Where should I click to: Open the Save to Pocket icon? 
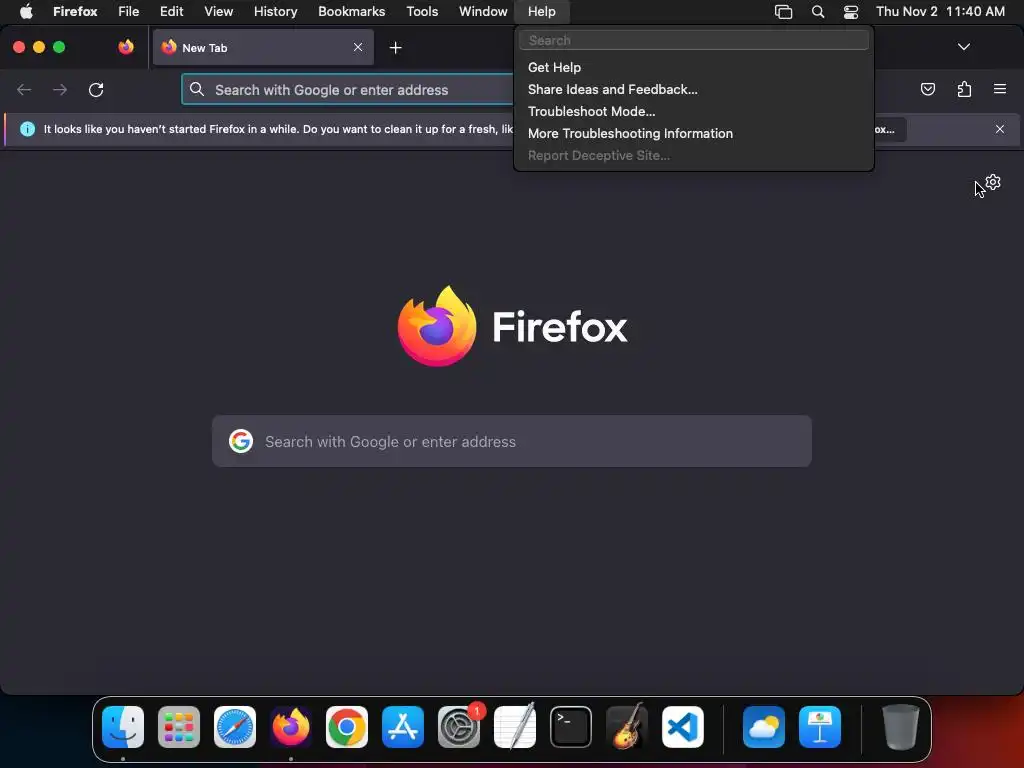click(x=928, y=89)
